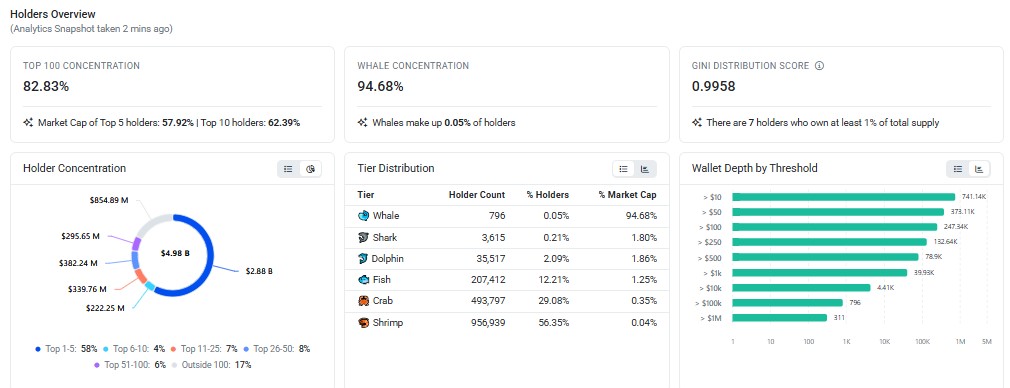The height and width of the screenshot is (388, 1010).
Task: Click the Whale Concentration card title
Action: (413, 66)
